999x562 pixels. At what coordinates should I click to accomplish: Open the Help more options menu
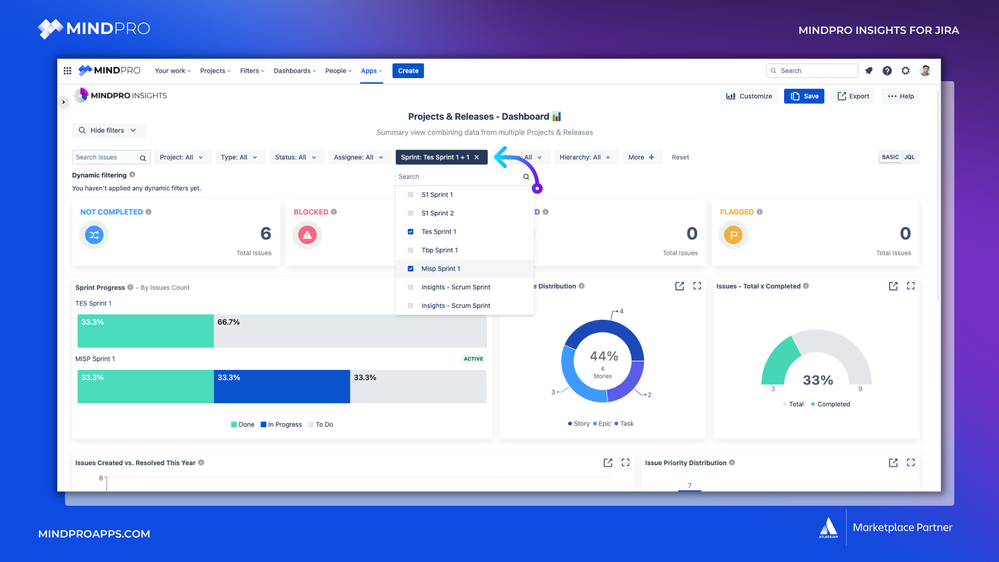pos(901,96)
